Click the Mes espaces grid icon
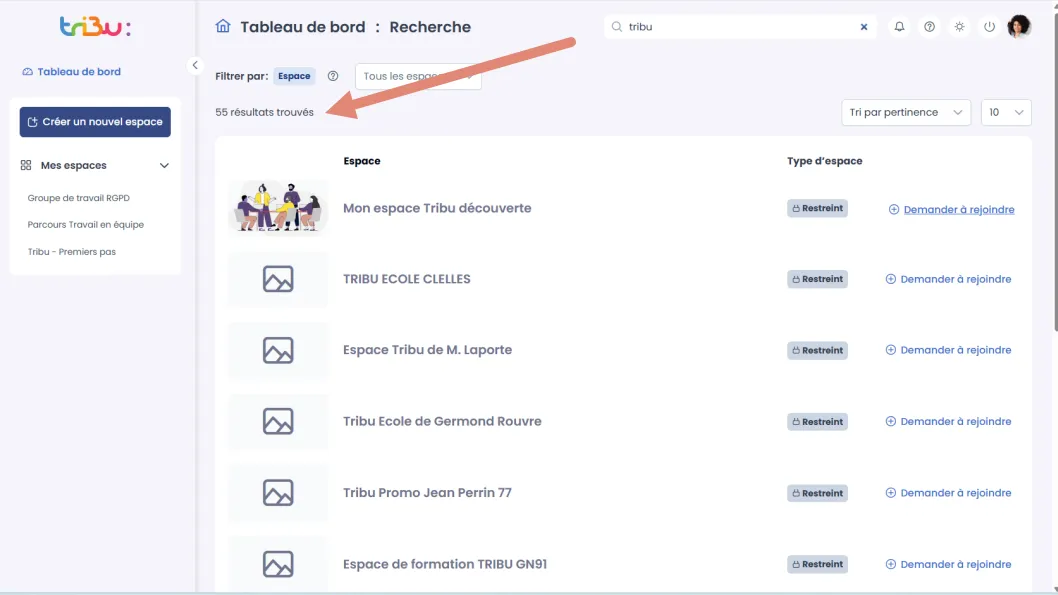This screenshot has height=595, width=1058. (26, 165)
